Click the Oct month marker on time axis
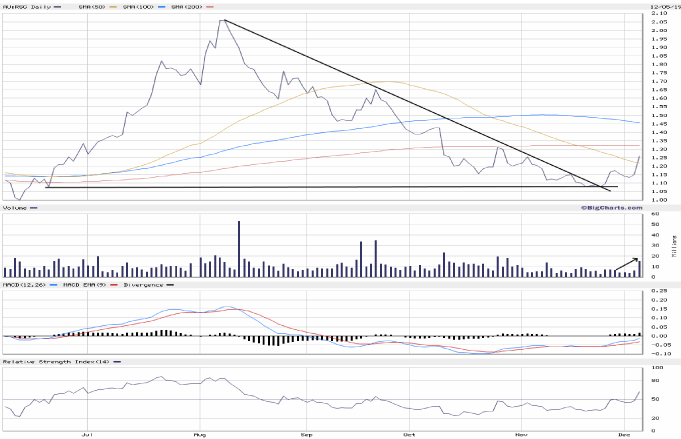Viewport: 681px width, 439px height. click(x=409, y=435)
